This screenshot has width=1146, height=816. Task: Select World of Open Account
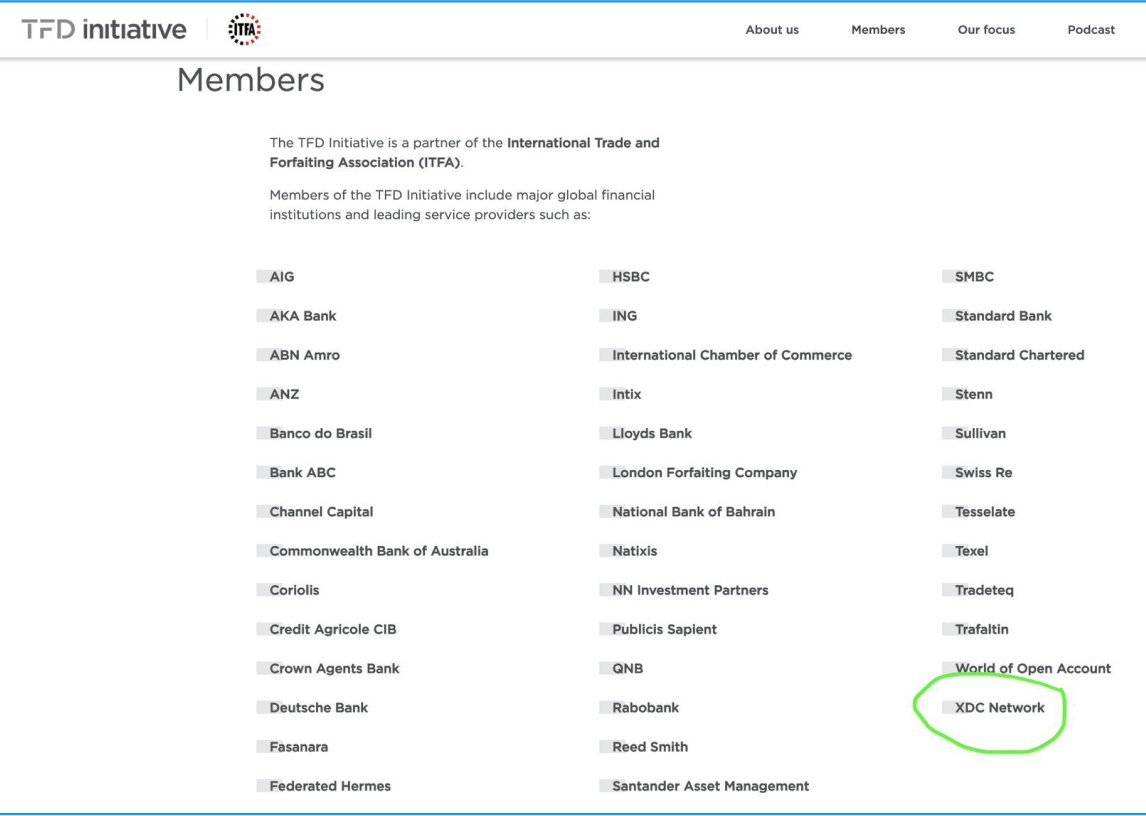pos(1033,668)
